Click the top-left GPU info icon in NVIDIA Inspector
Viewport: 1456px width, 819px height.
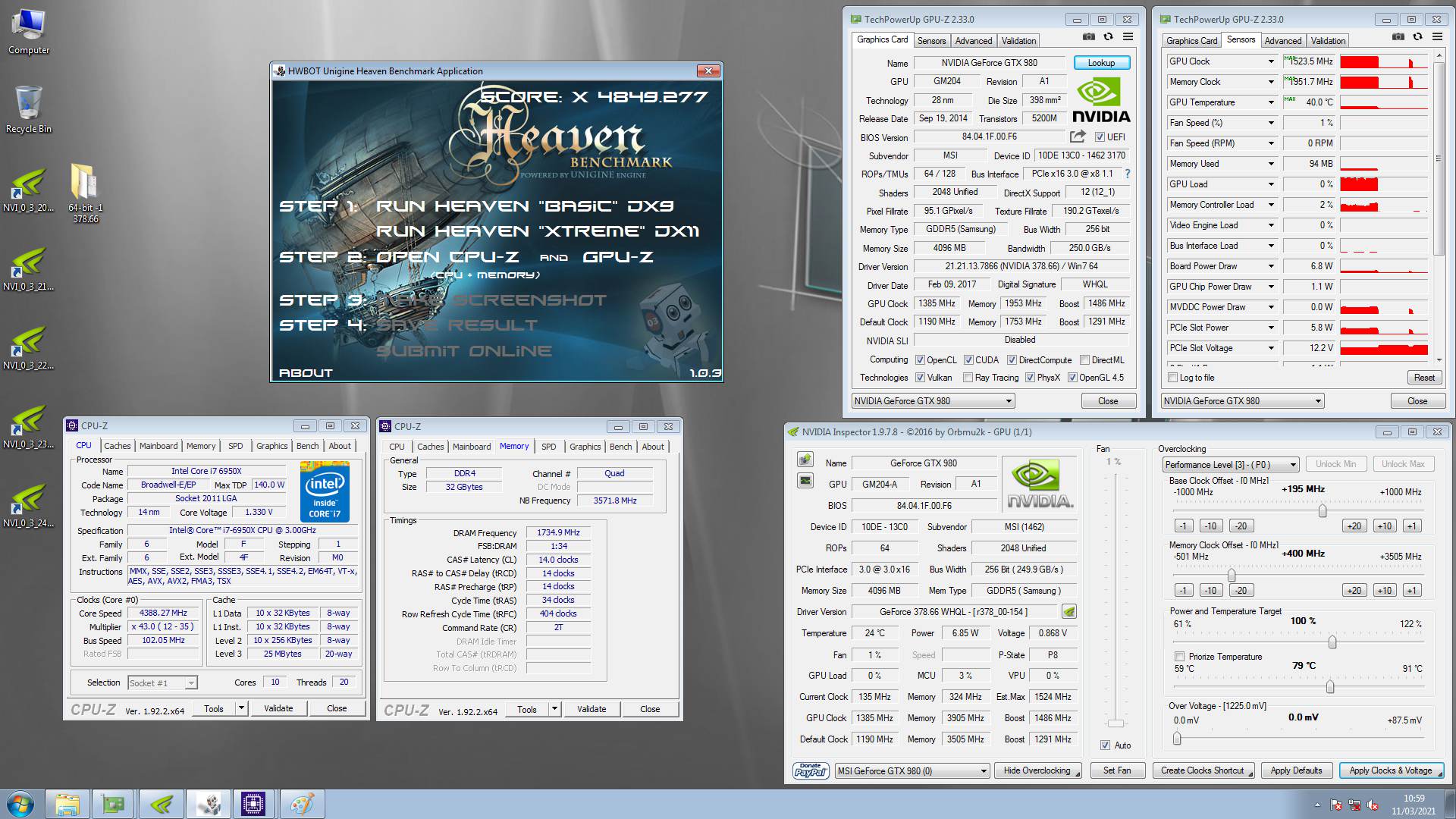805,460
